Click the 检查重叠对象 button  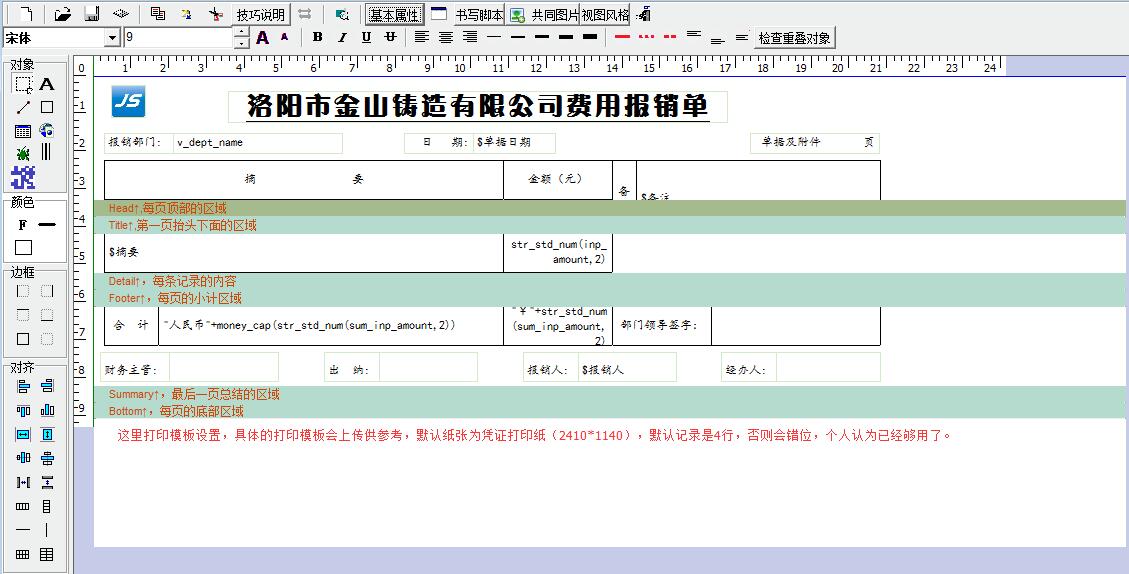tap(794, 38)
